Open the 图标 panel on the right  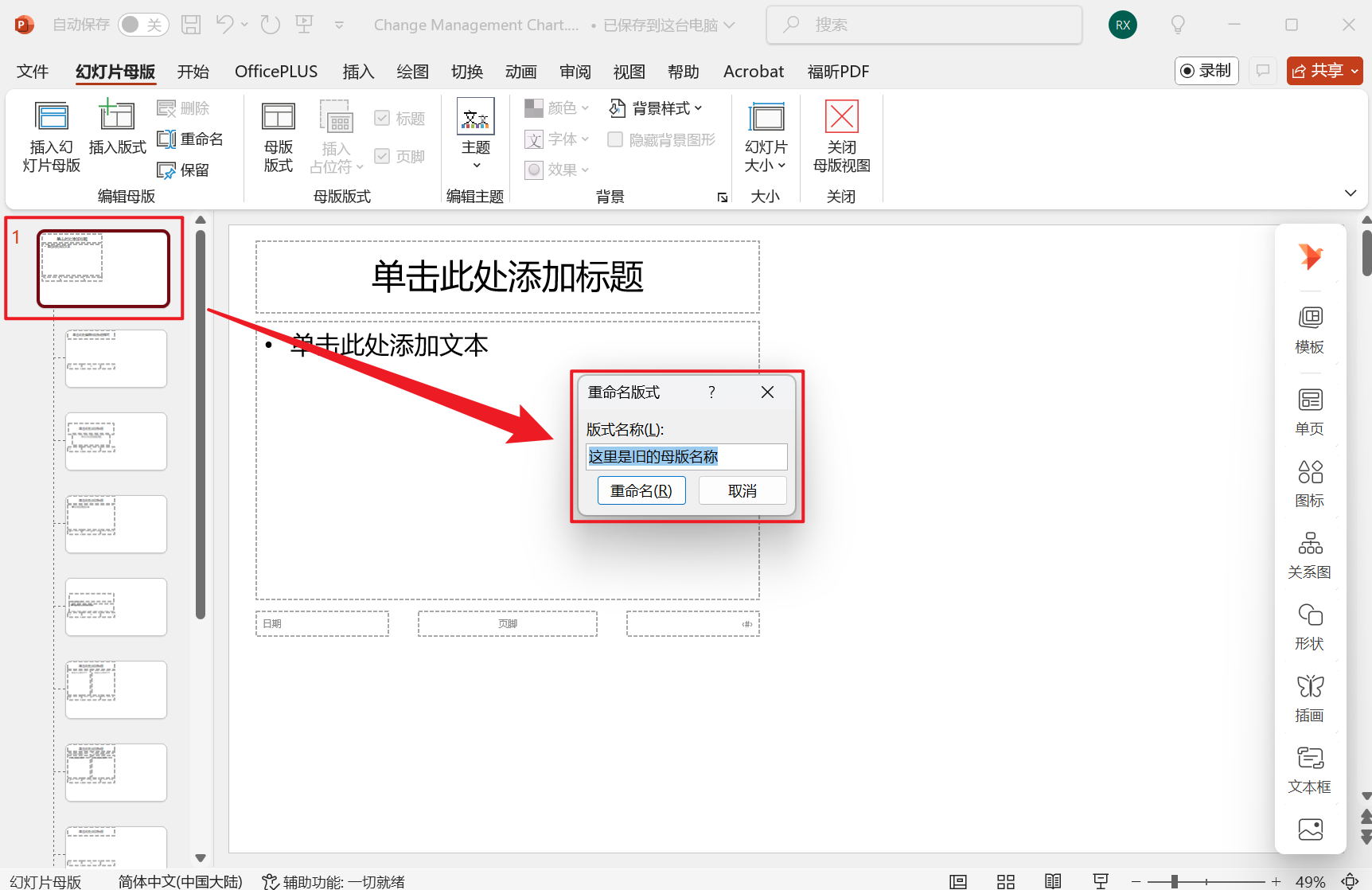point(1309,481)
